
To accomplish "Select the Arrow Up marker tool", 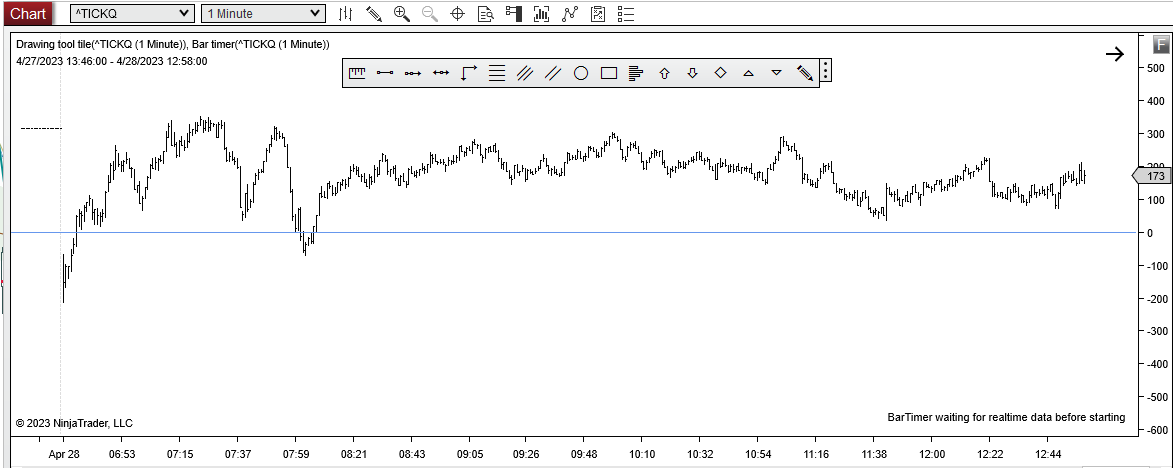I will coord(664,73).
